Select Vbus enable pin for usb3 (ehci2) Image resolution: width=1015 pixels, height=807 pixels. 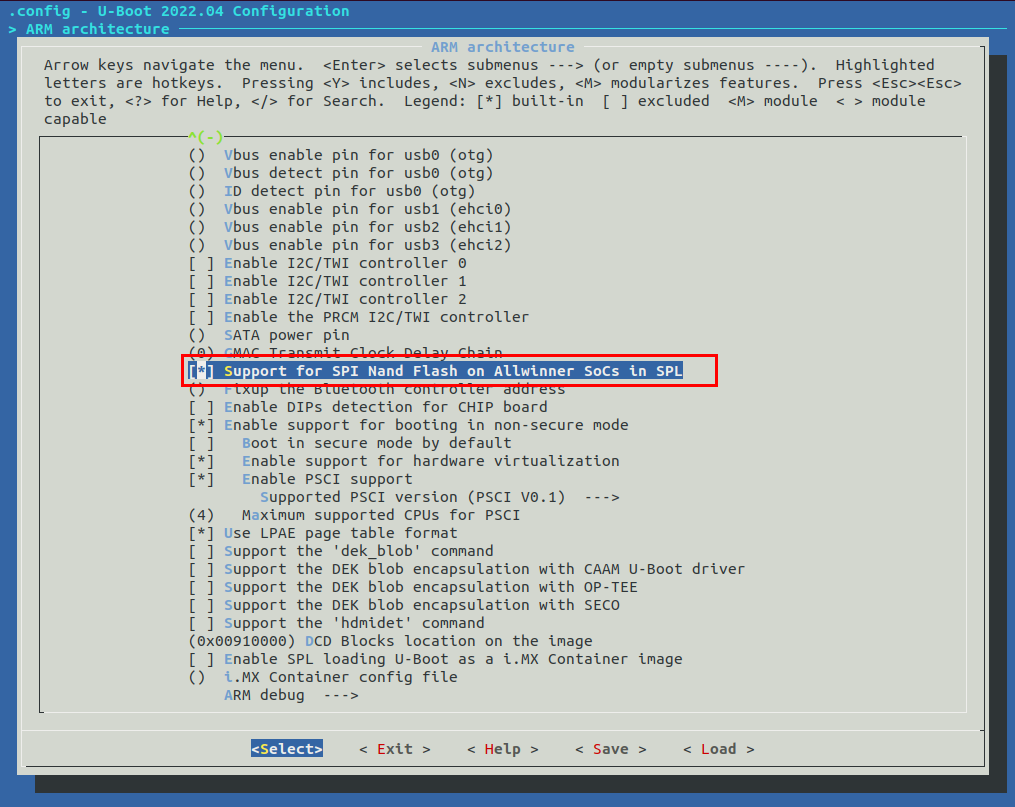[350, 245]
